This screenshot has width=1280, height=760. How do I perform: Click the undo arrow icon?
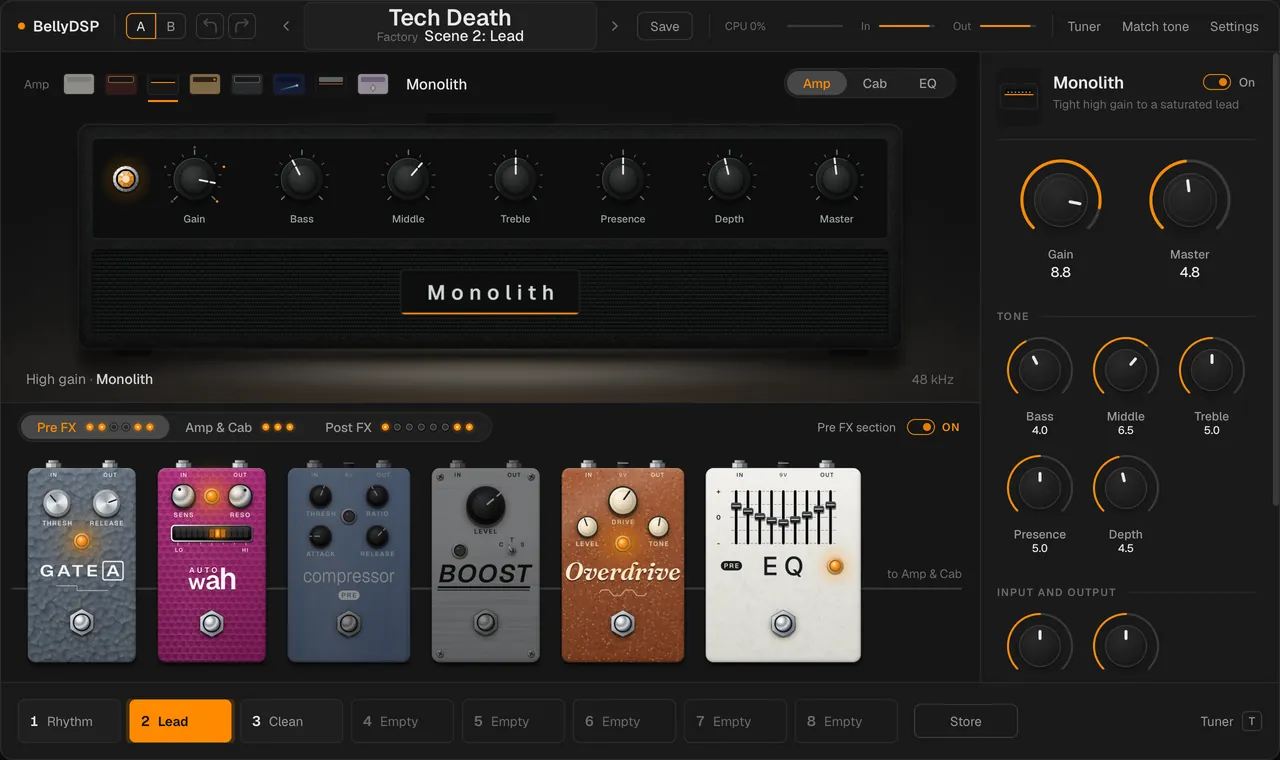[209, 26]
